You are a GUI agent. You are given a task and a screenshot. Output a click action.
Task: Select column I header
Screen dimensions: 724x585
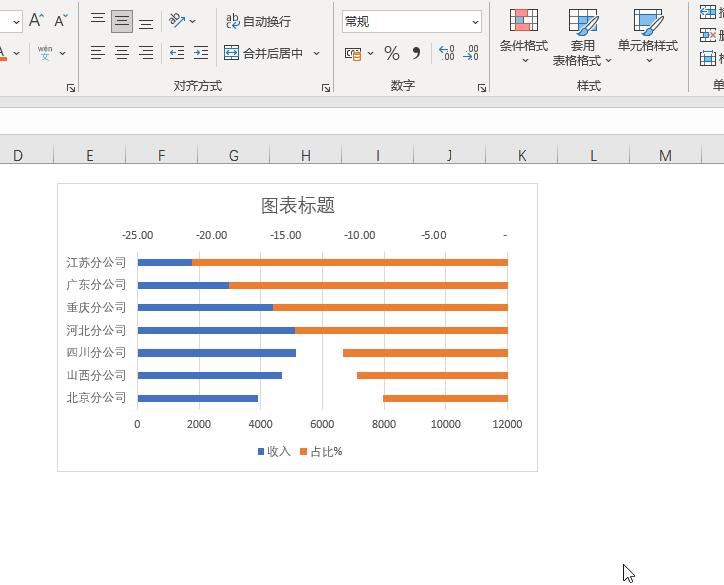(x=378, y=156)
